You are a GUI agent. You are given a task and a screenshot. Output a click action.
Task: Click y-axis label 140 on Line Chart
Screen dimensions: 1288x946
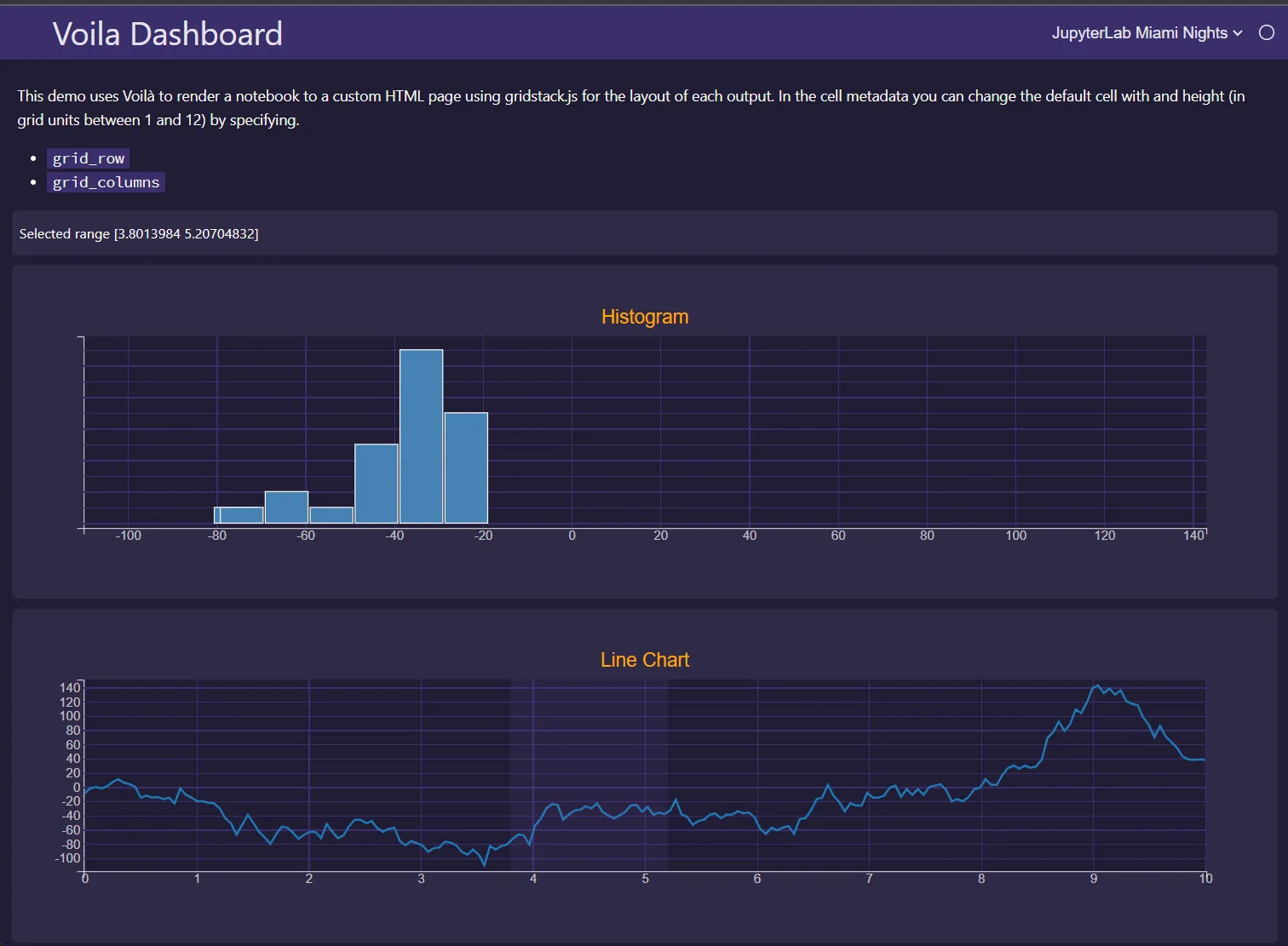coord(70,687)
